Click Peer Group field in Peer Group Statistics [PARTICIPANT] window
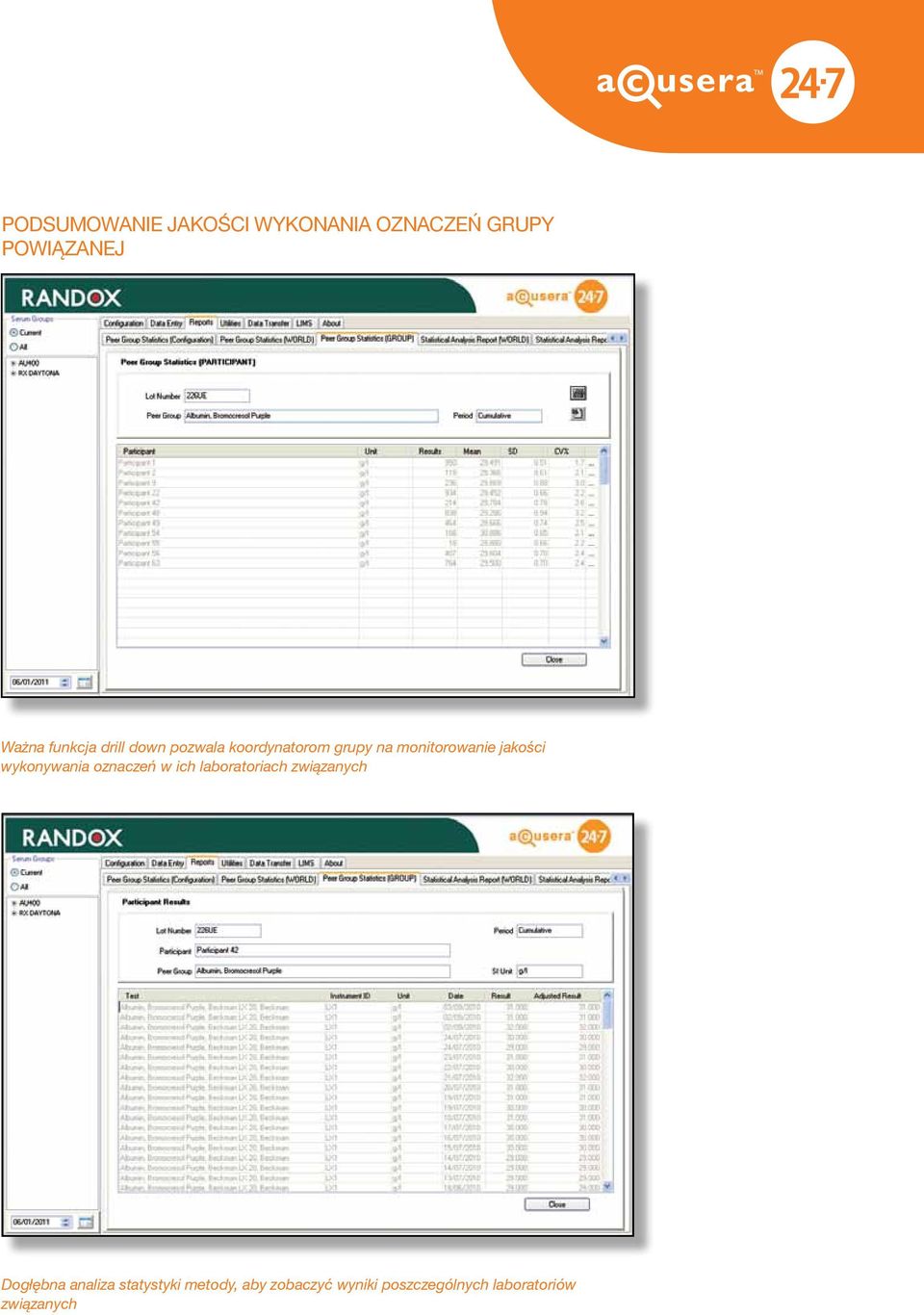The height and width of the screenshot is (1315, 924). 310,416
